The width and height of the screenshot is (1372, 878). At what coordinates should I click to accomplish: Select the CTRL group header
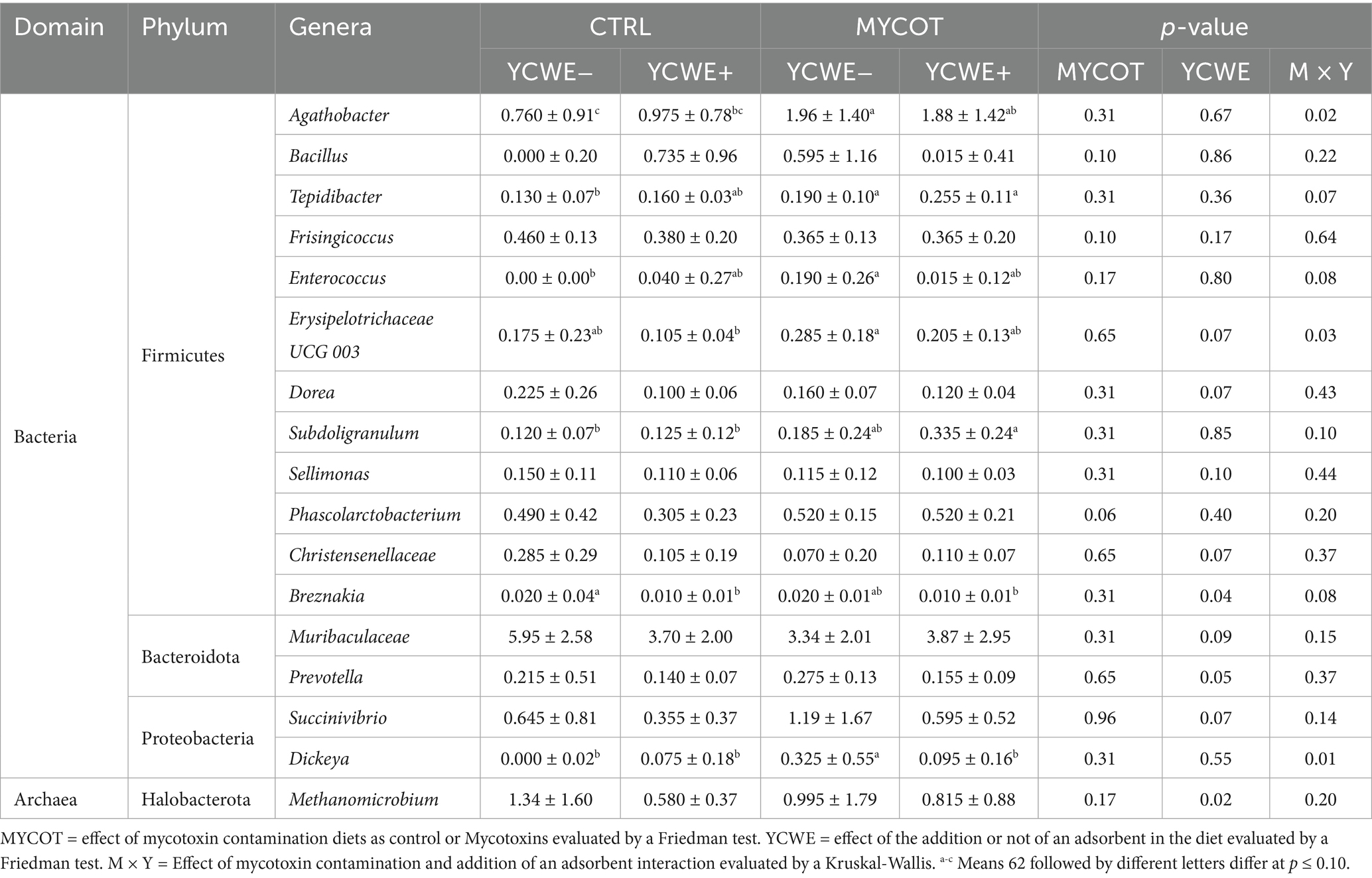point(620,27)
